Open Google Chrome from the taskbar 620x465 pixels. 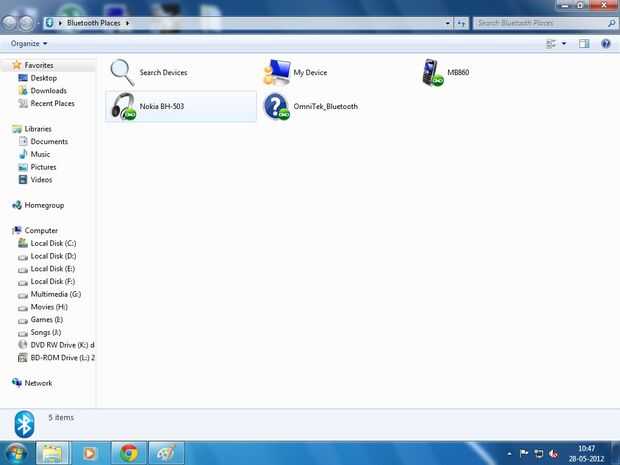click(x=129, y=453)
